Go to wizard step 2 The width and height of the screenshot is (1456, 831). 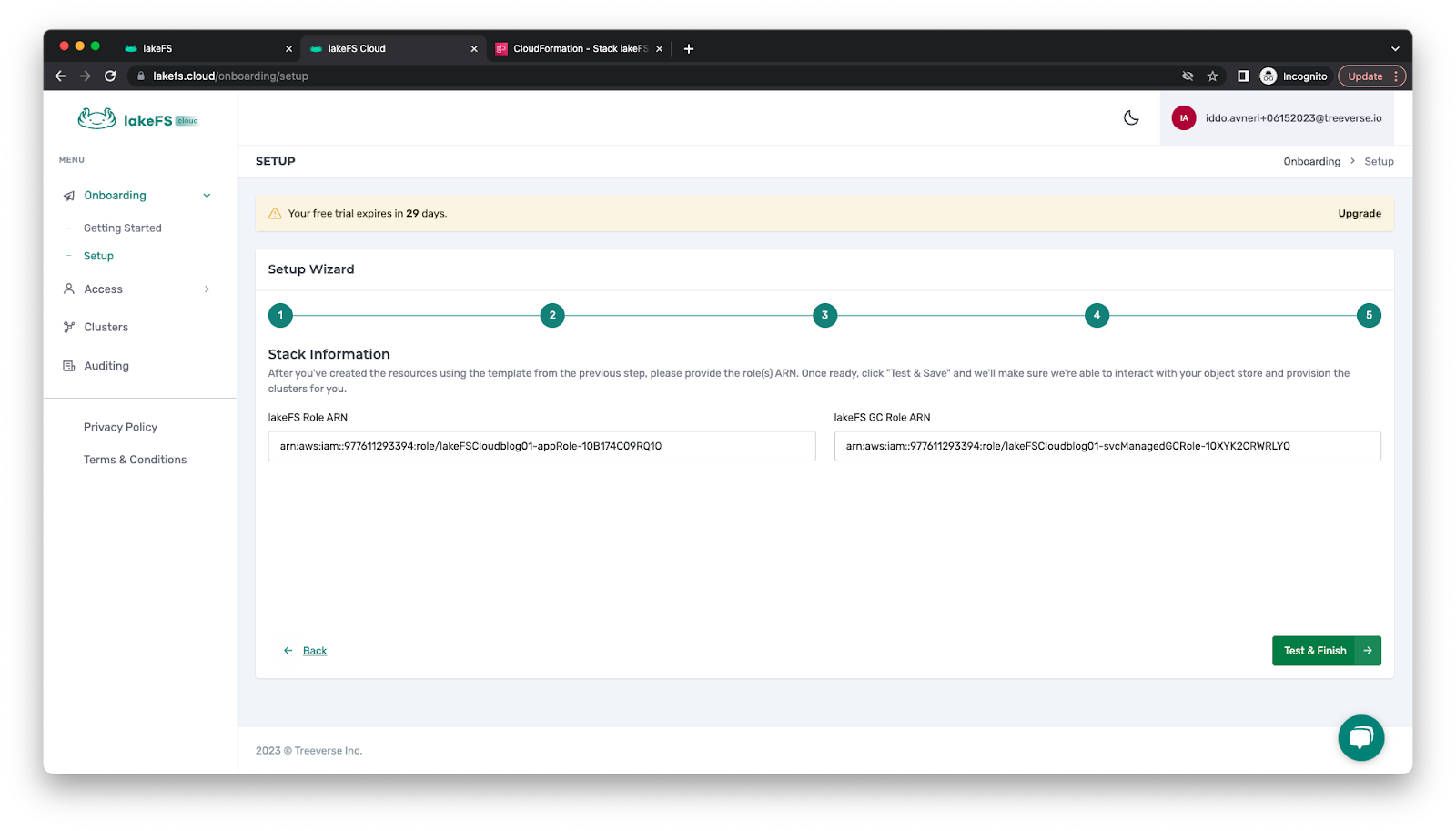coord(552,316)
